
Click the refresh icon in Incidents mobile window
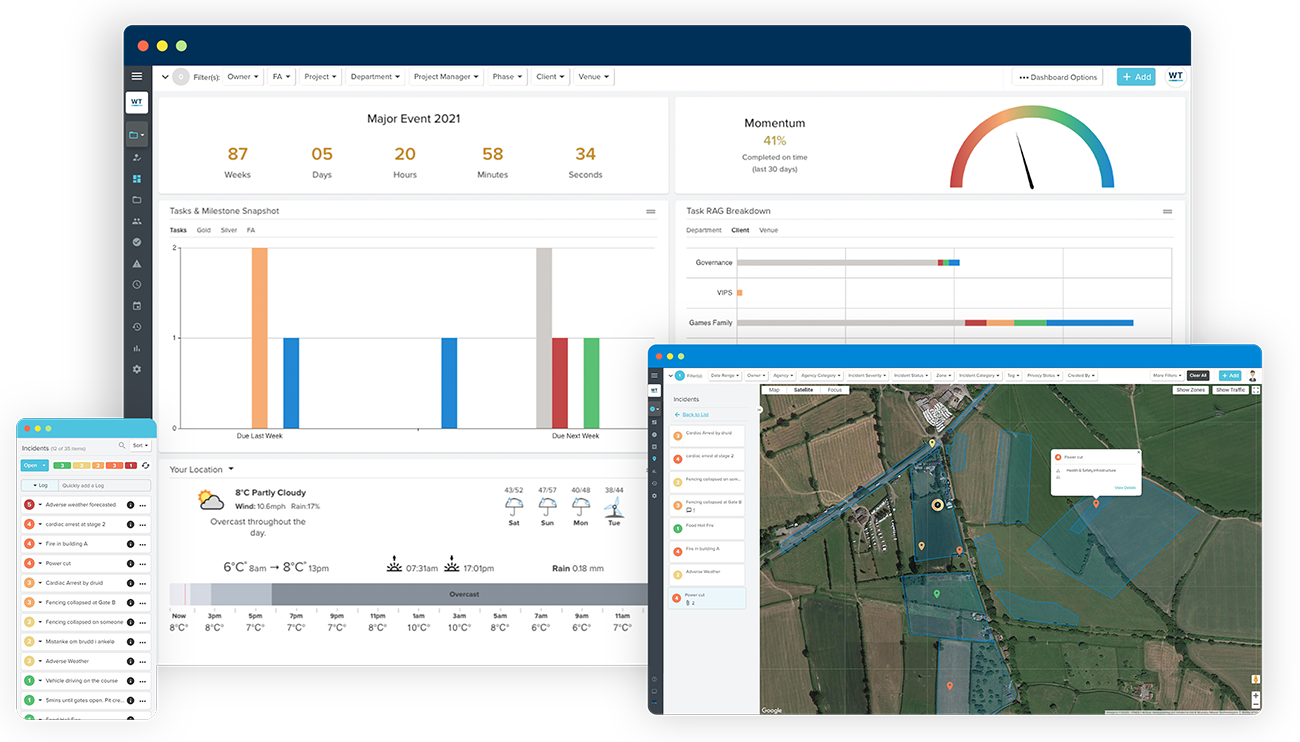click(146, 465)
